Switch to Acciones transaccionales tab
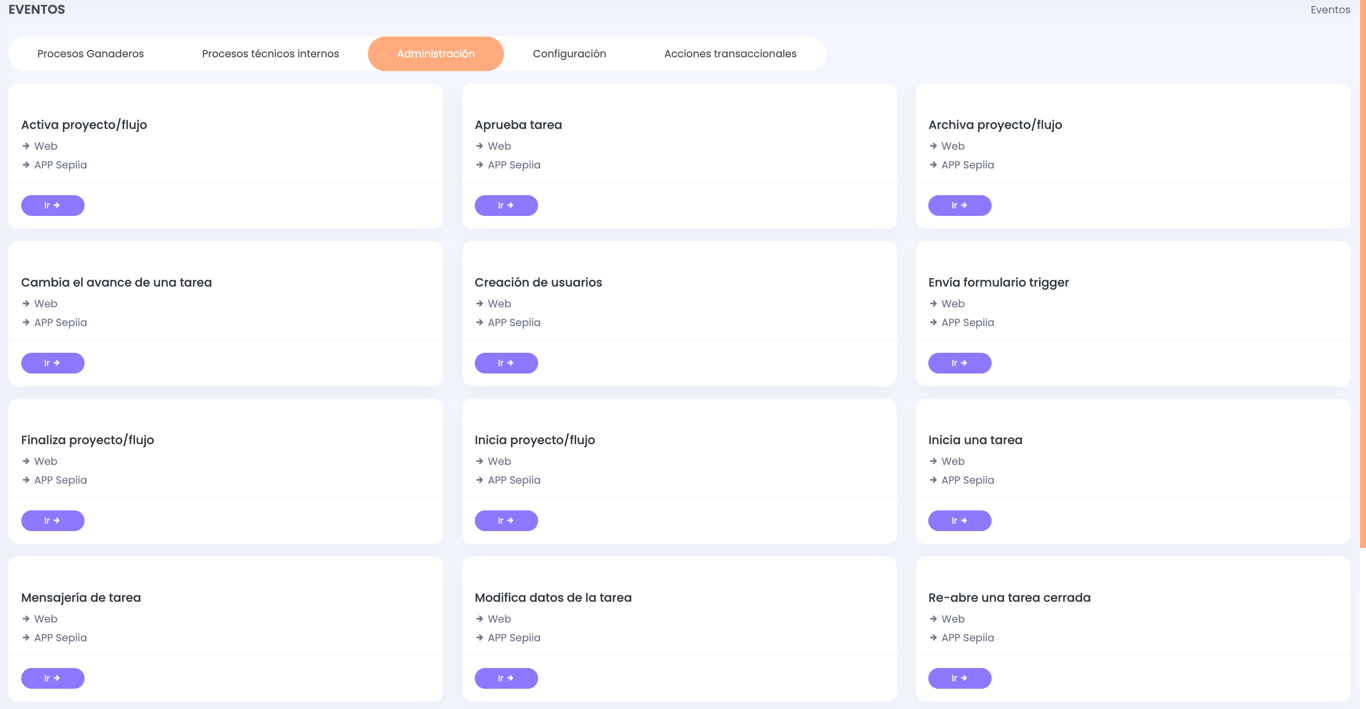1366x709 pixels. click(x=730, y=54)
